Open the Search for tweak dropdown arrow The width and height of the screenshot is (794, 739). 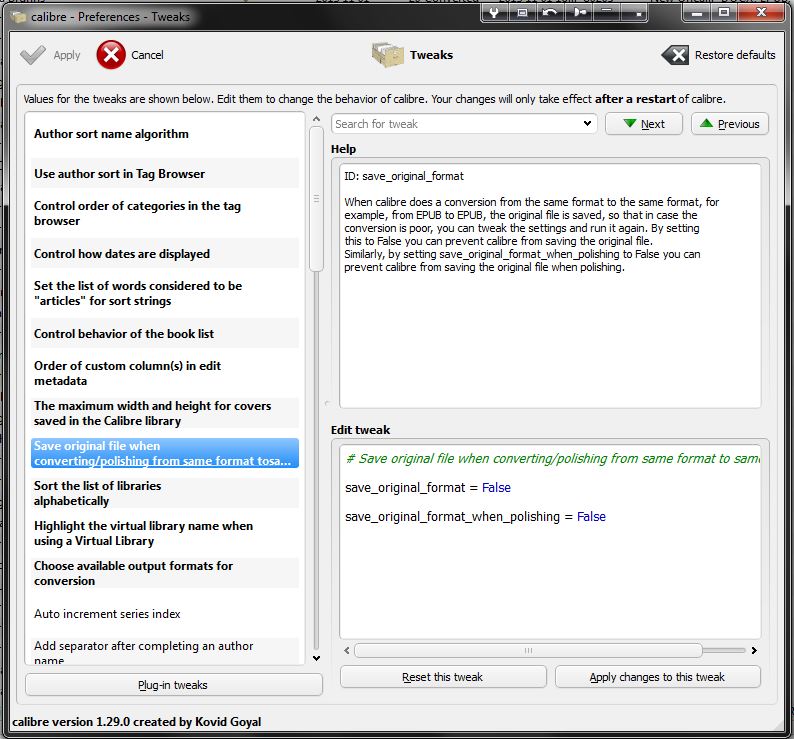tap(587, 123)
